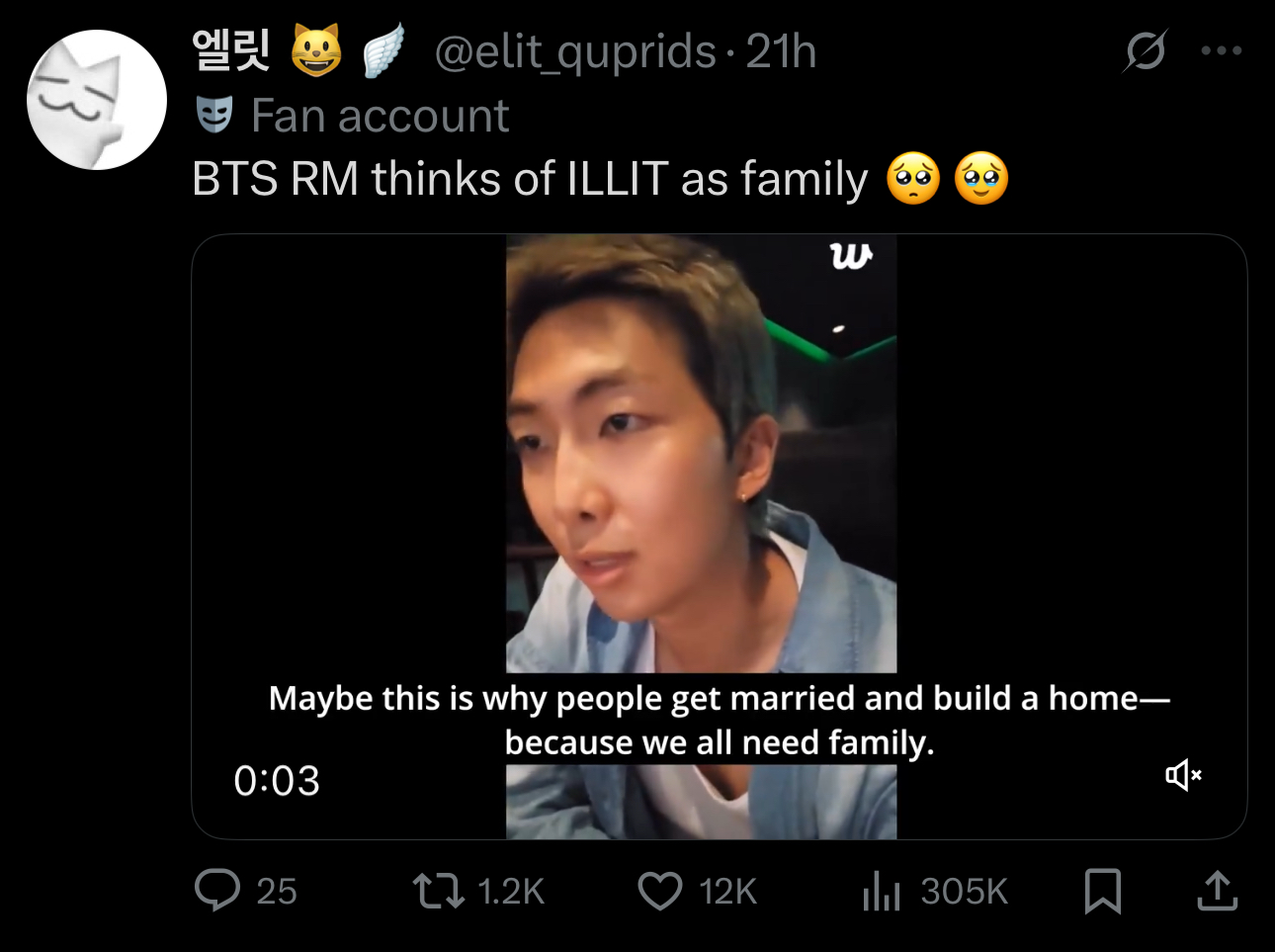This screenshot has width=1275, height=952.
Task: Click the 0:03 video time indicator
Action: click(x=277, y=781)
